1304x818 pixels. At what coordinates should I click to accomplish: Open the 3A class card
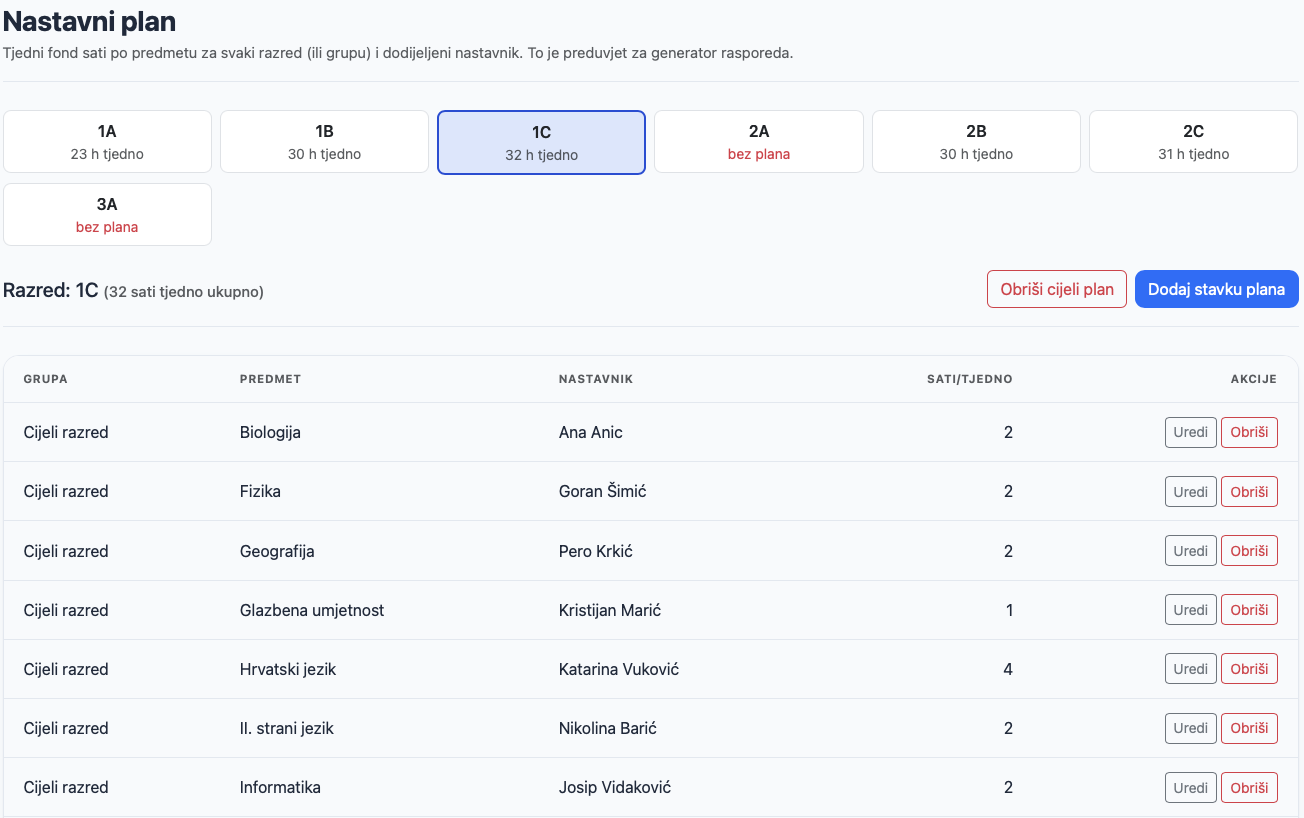(108, 215)
